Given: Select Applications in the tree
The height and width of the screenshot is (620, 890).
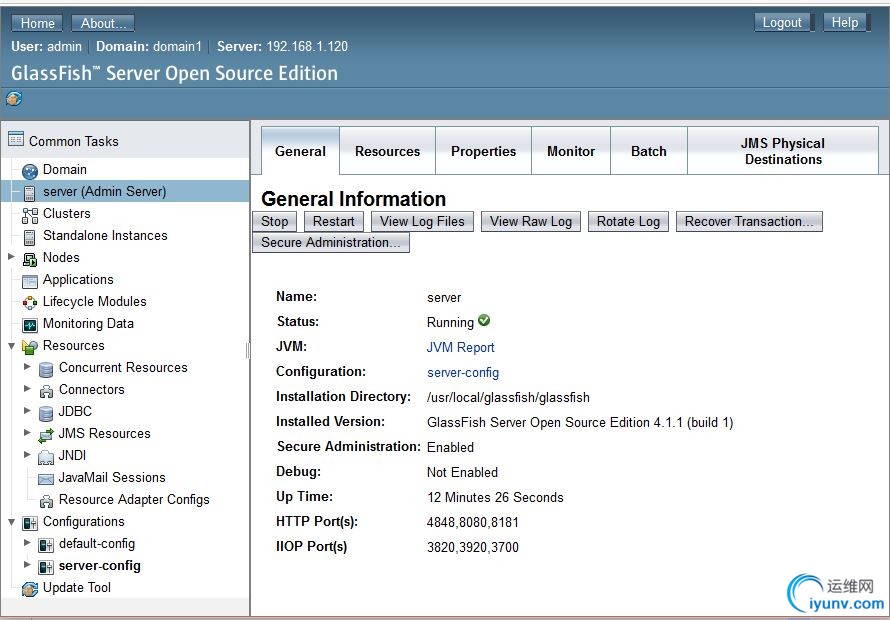Looking at the screenshot, I should pyautogui.click(x=78, y=279).
